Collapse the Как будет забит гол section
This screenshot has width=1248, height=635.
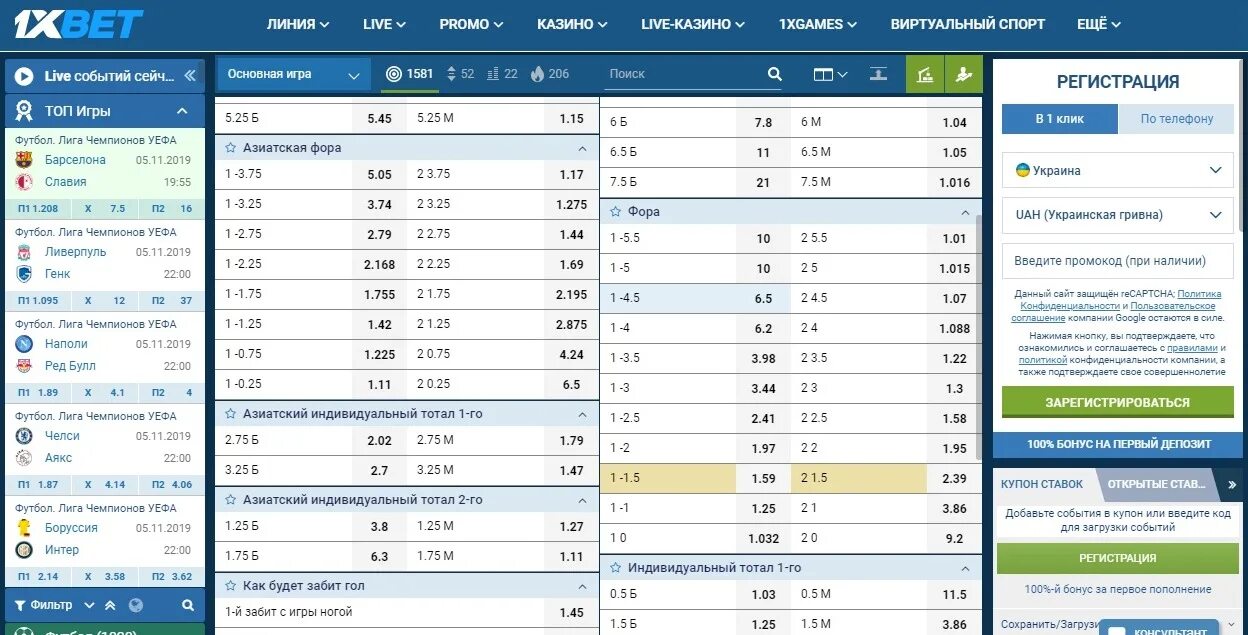point(582,586)
